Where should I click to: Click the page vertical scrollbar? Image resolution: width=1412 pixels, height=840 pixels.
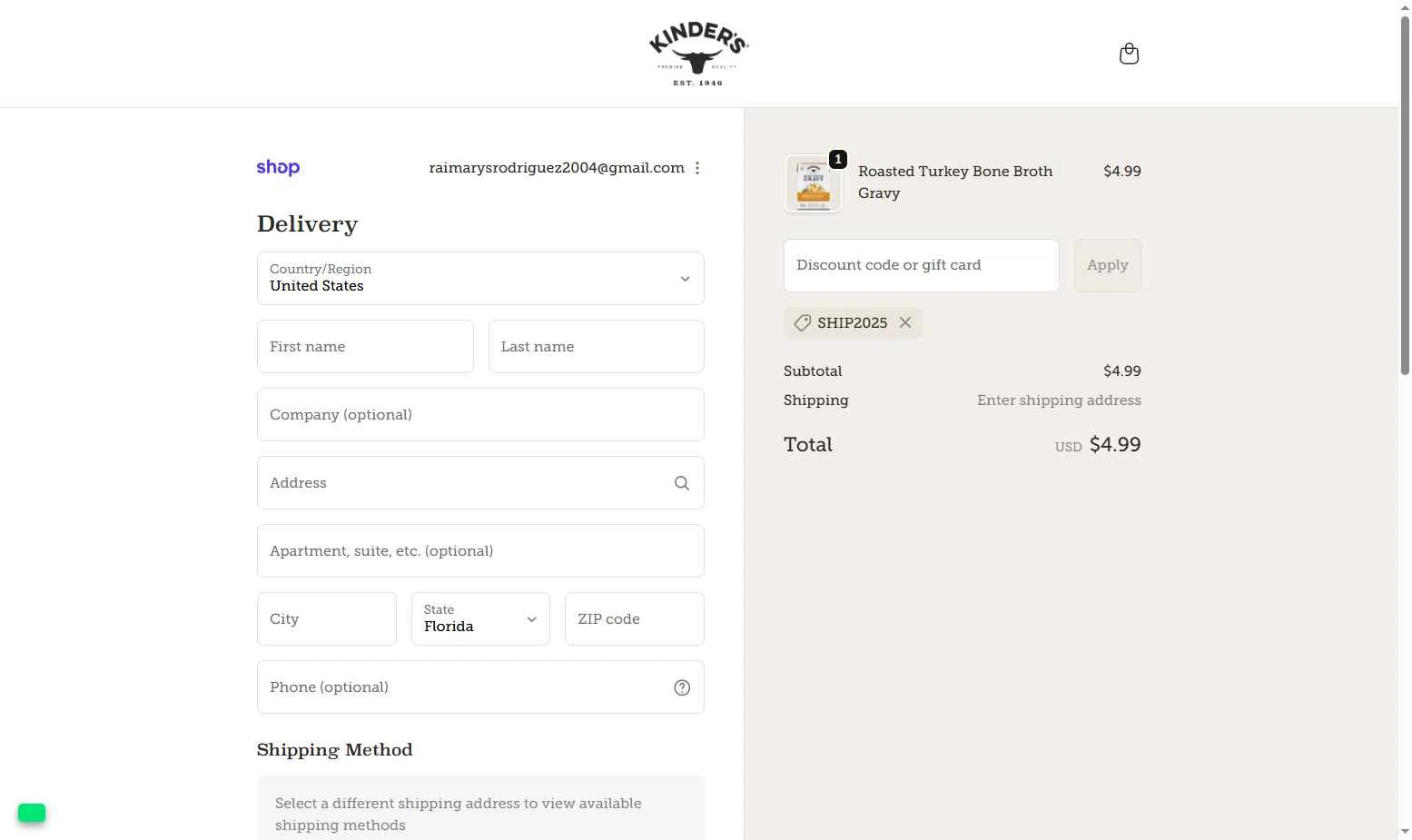pyautogui.click(x=1405, y=195)
